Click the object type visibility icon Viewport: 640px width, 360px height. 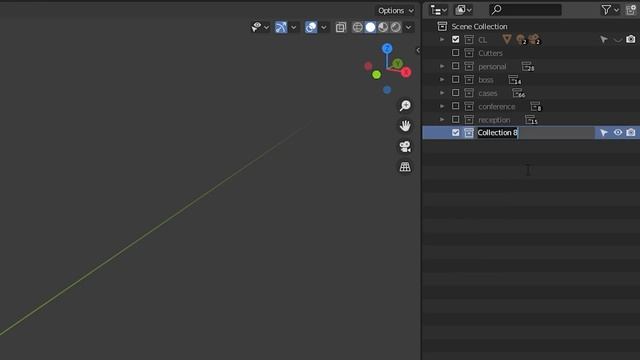256,27
